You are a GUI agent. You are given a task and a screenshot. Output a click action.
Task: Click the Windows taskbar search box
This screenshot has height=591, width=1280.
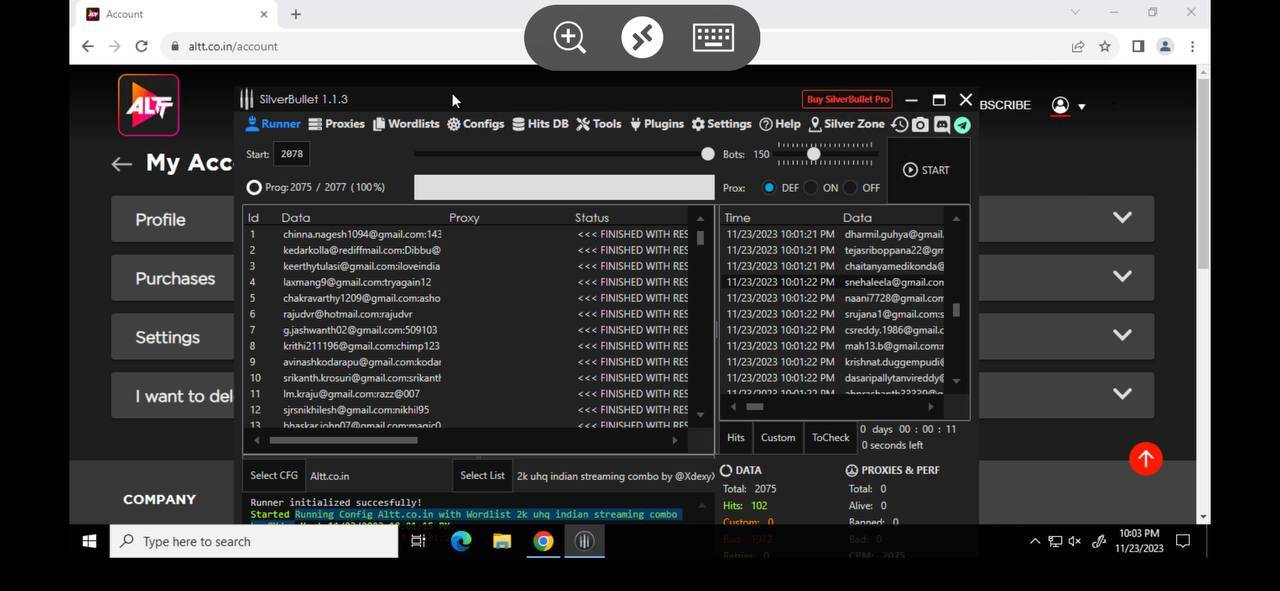pyautogui.click(x=255, y=541)
